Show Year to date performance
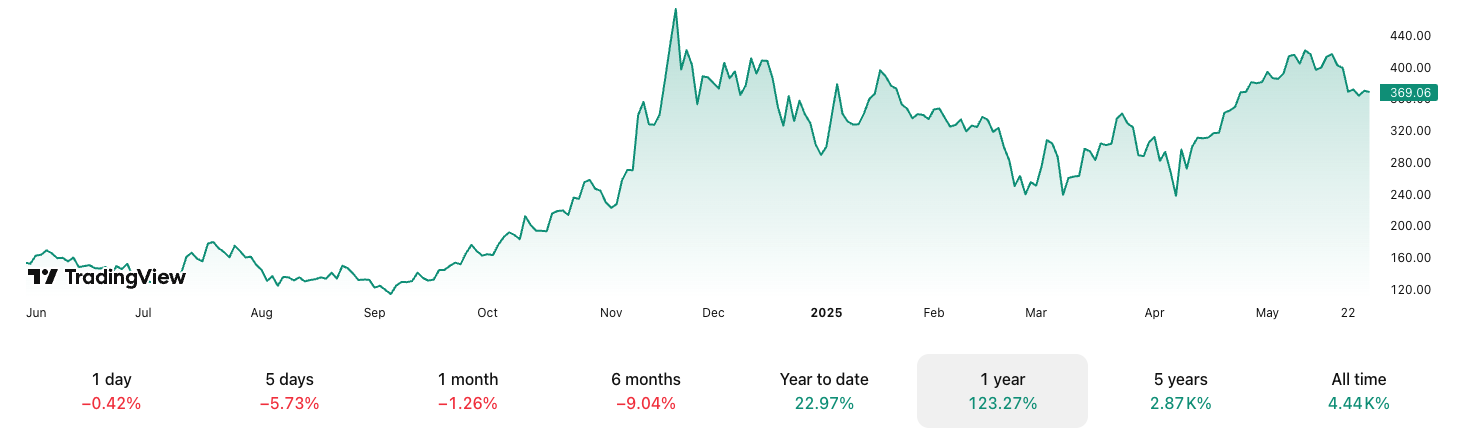1461x436 pixels. (824, 391)
